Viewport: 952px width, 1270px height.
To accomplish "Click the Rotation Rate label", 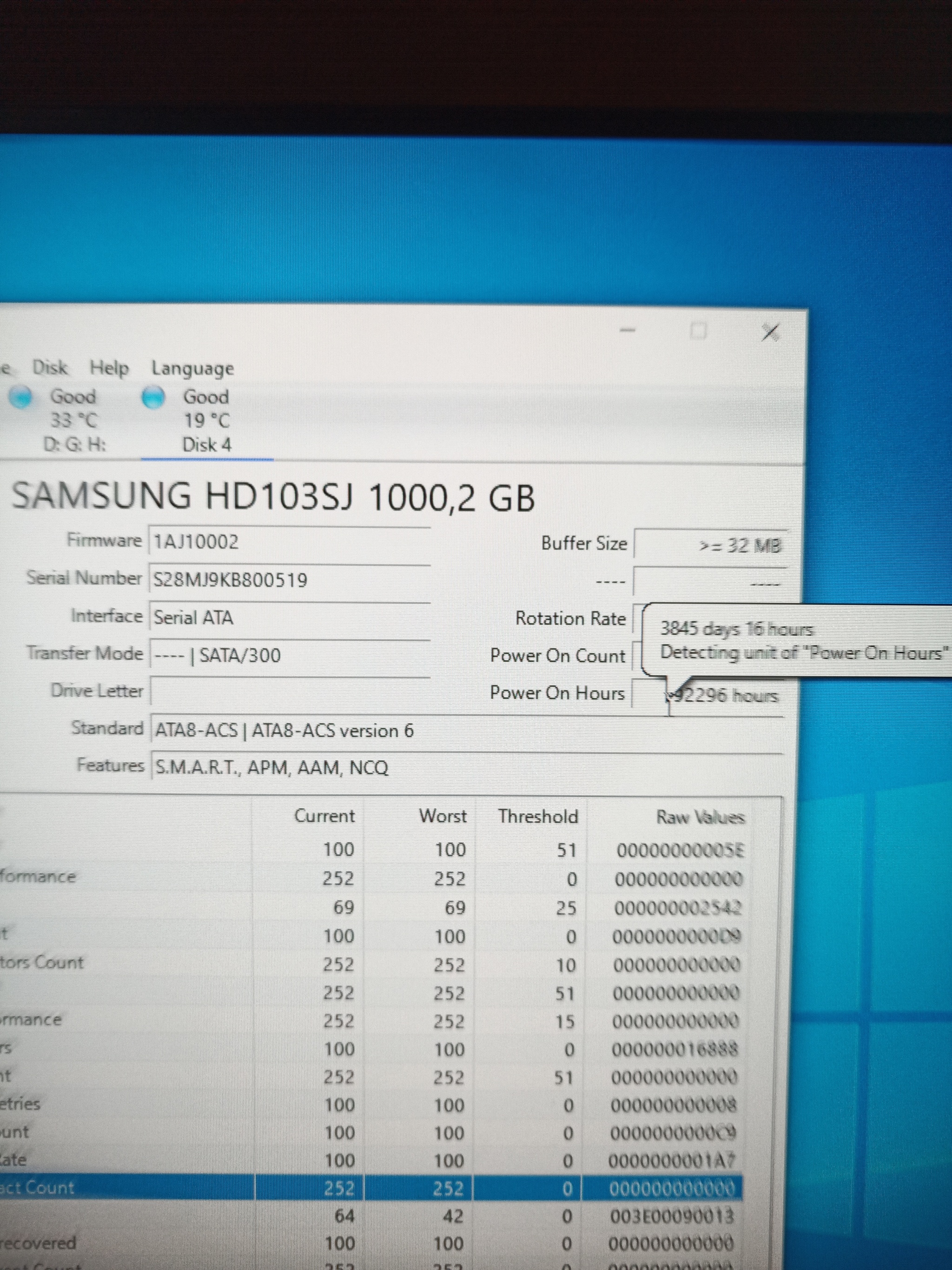I will tap(570, 618).
